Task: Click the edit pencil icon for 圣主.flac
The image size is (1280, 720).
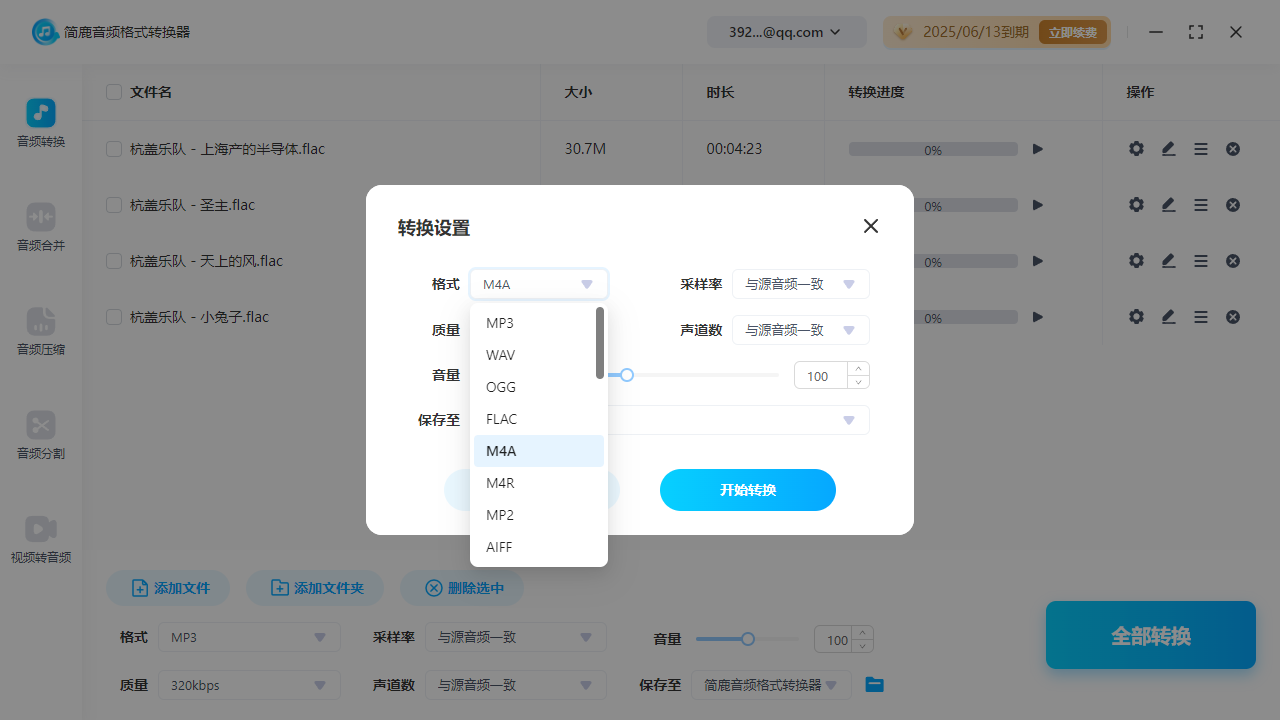Action: click(1168, 204)
